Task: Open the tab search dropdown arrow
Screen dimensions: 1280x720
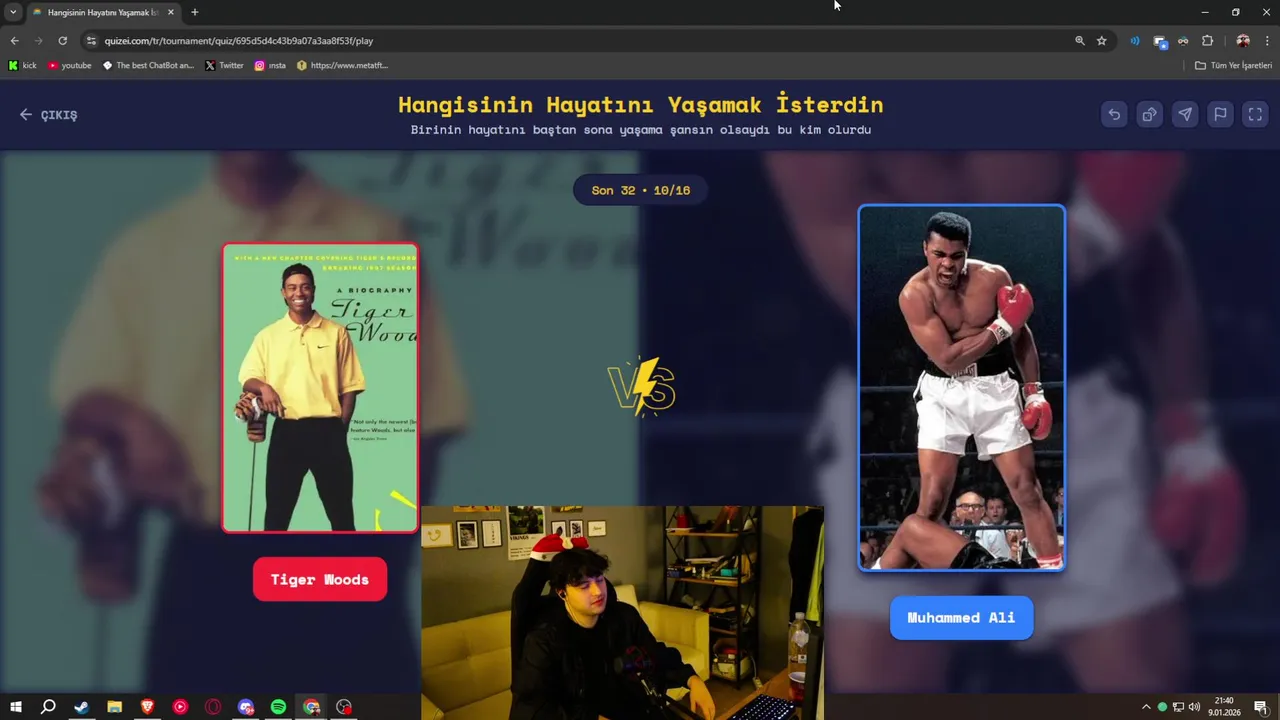Action: pyautogui.click(x=13, y=12)
